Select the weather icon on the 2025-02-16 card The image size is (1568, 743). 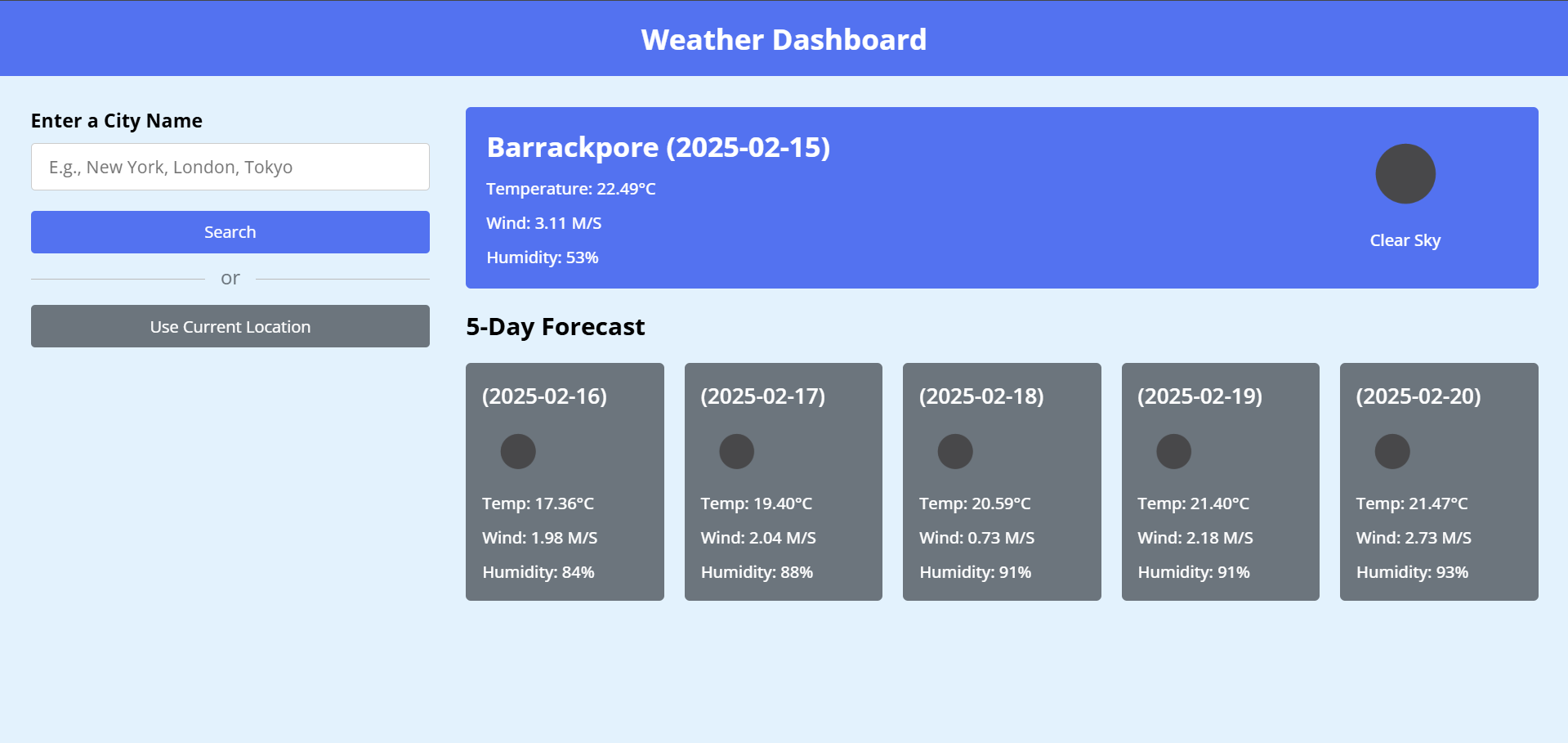[518, 450]
